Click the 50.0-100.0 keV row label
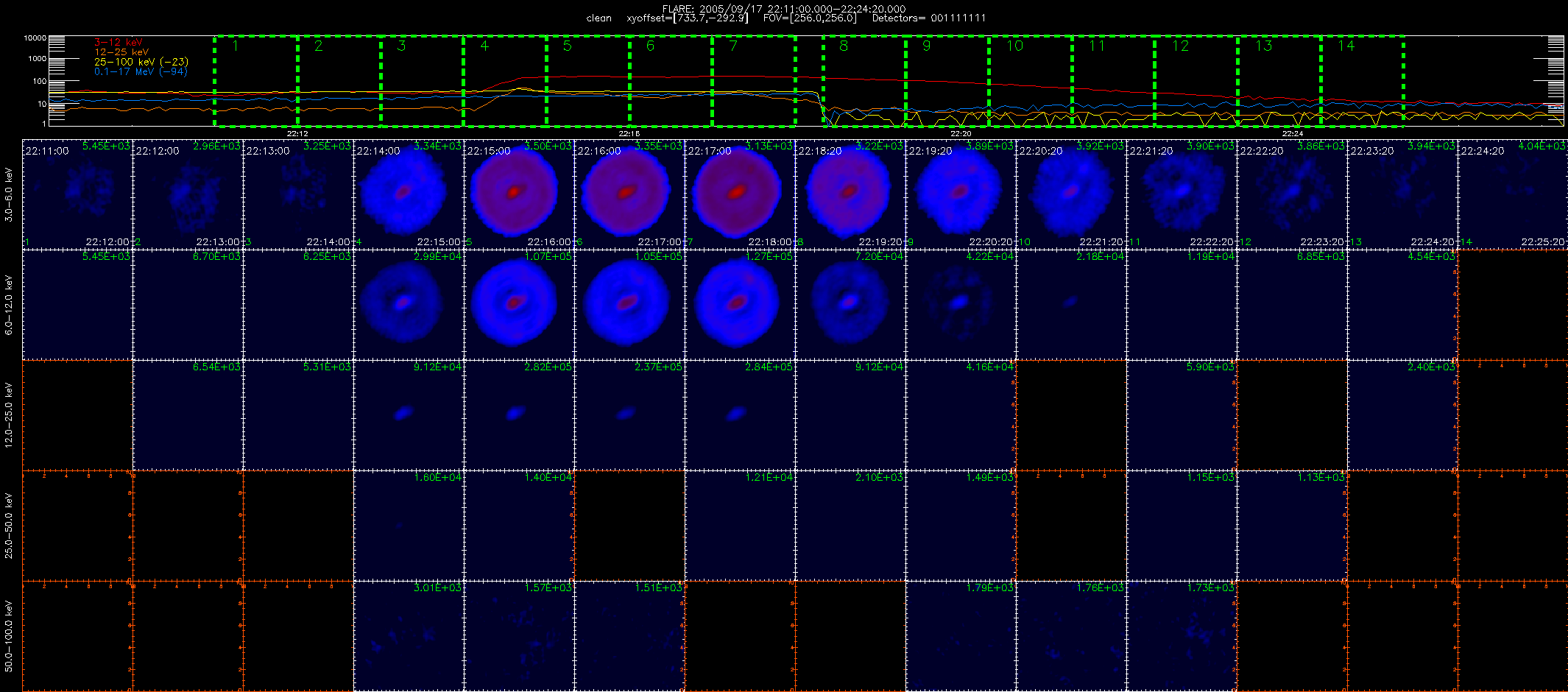 (9, 636)
